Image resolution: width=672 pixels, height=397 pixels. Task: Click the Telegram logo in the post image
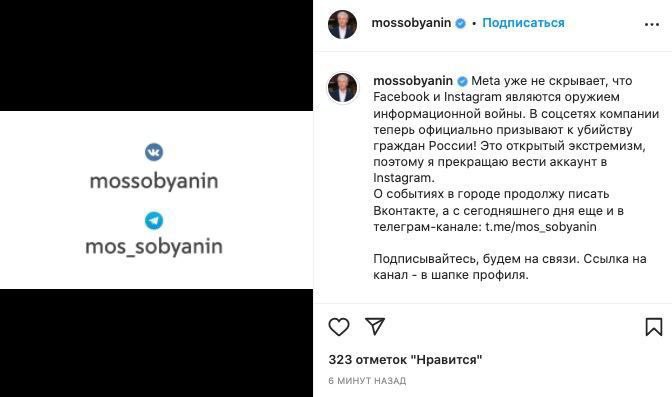(154, 221)
